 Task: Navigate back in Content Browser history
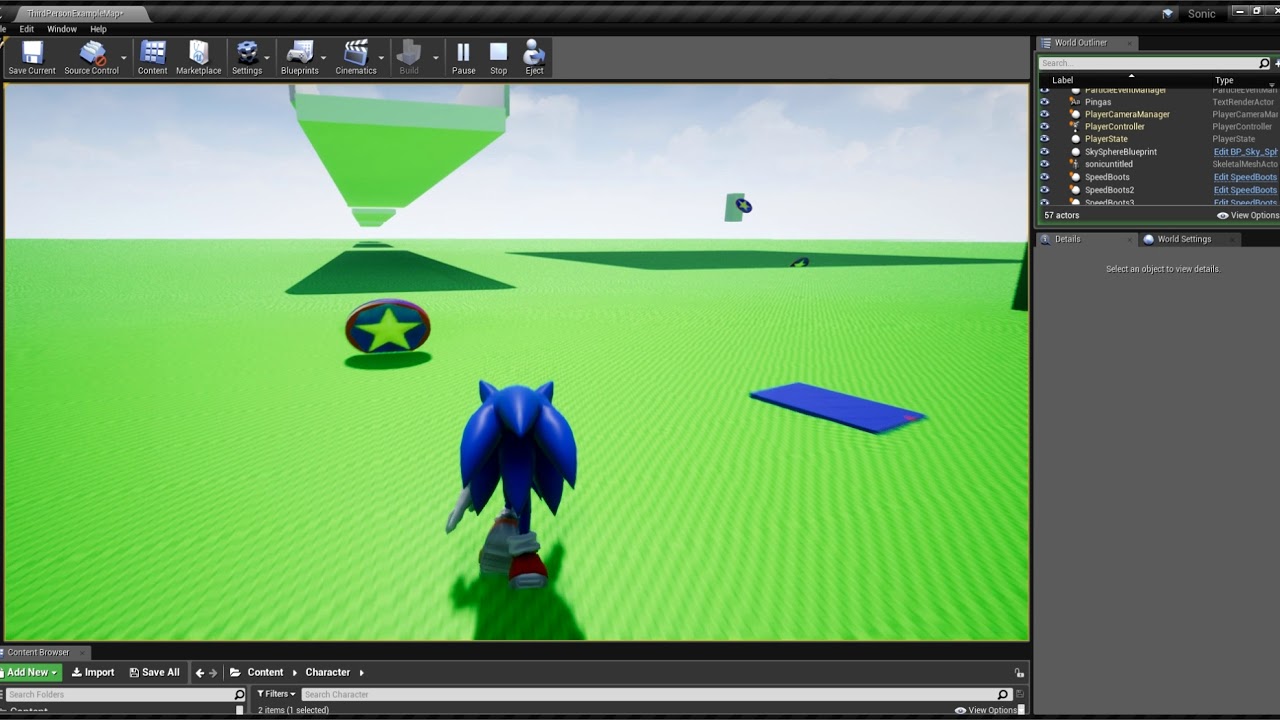pyautogui.click(x=200, y=673)
